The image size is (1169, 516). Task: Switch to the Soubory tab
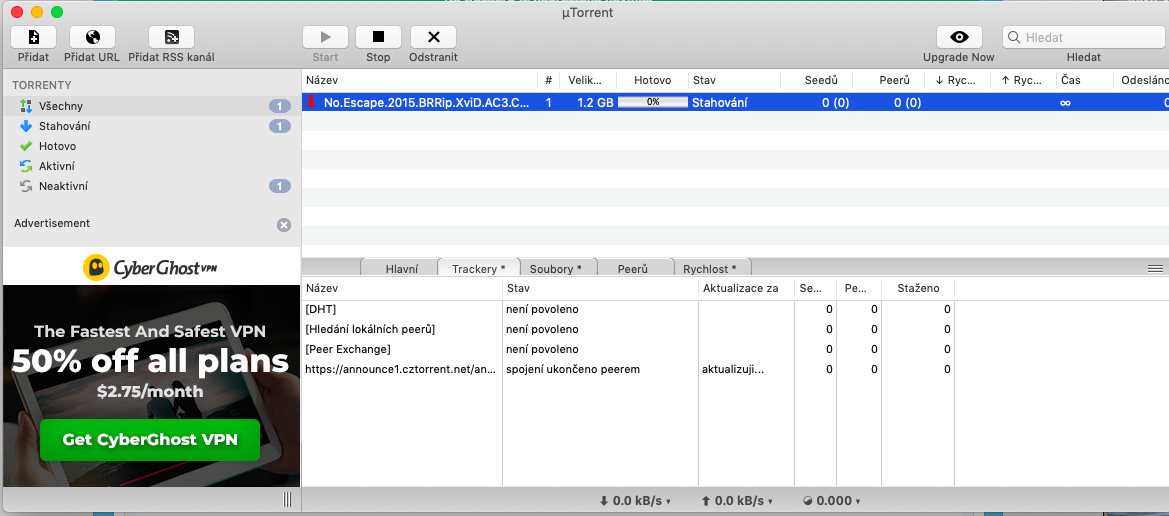(555, 268)
